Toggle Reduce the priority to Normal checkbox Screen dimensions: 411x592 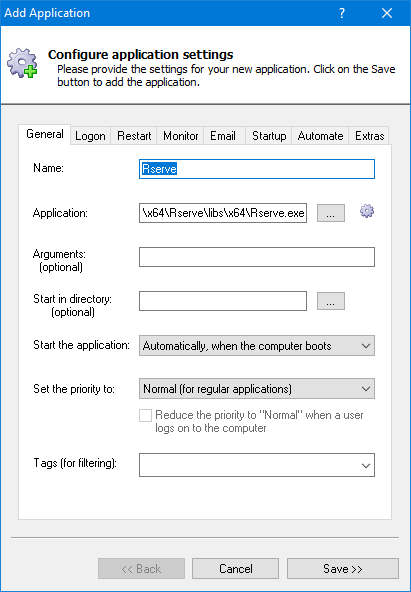[x=145, y=415]
